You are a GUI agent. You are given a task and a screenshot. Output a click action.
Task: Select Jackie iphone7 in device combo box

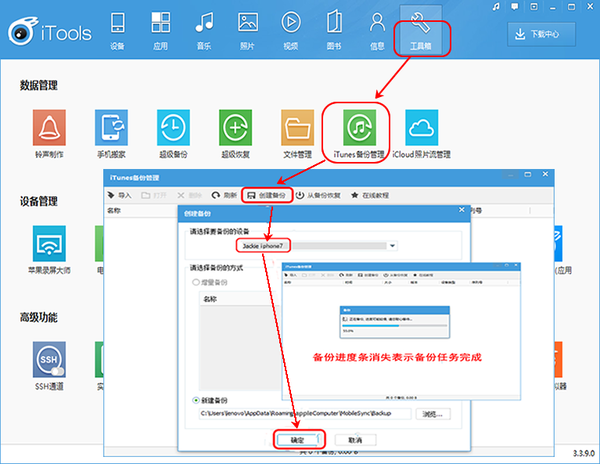click(262, 246)
